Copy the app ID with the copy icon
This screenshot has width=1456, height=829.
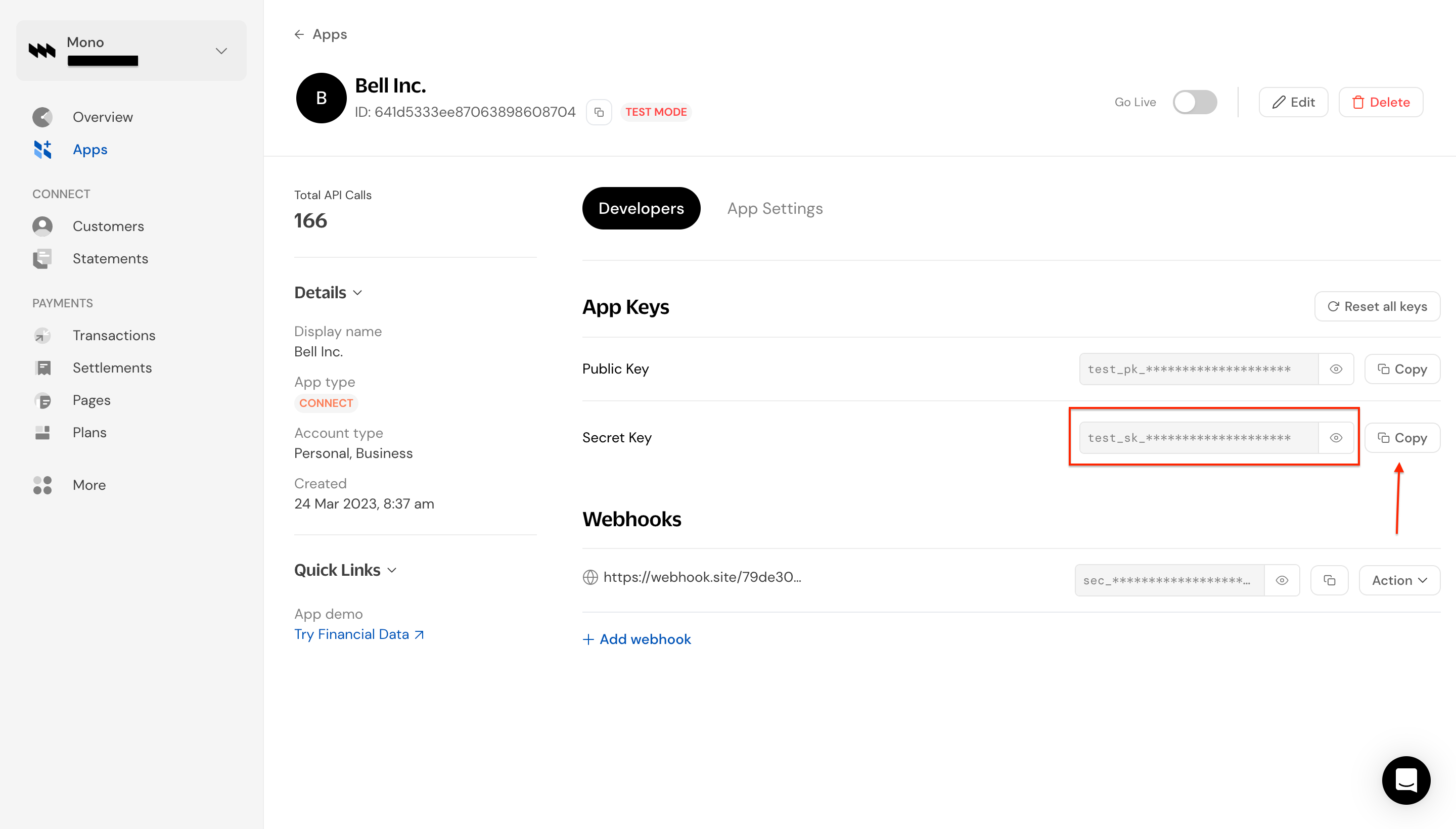coord(599,112)
